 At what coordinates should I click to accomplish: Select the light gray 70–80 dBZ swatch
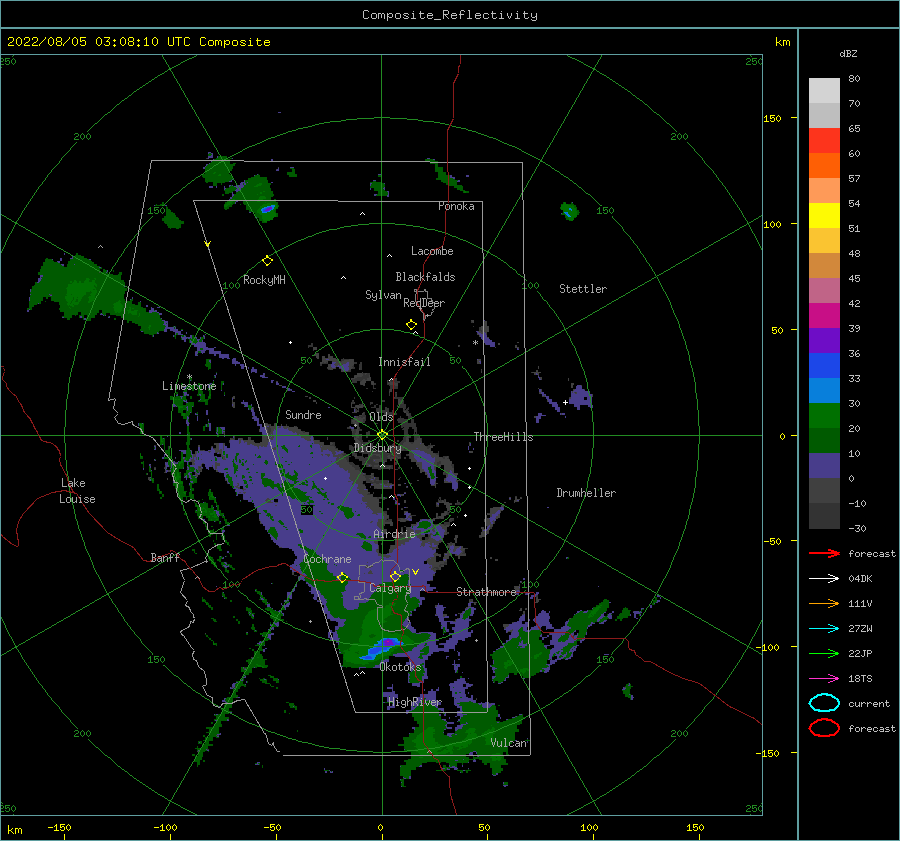click(824, 91)
